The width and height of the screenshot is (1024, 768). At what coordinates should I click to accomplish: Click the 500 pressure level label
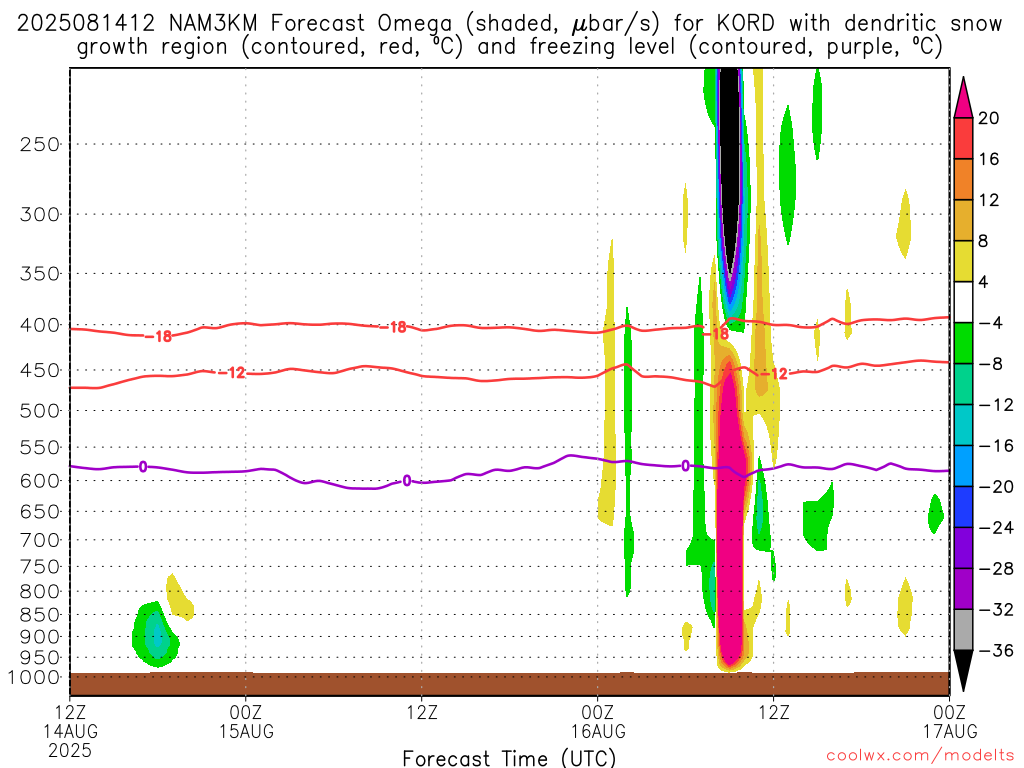40,411
